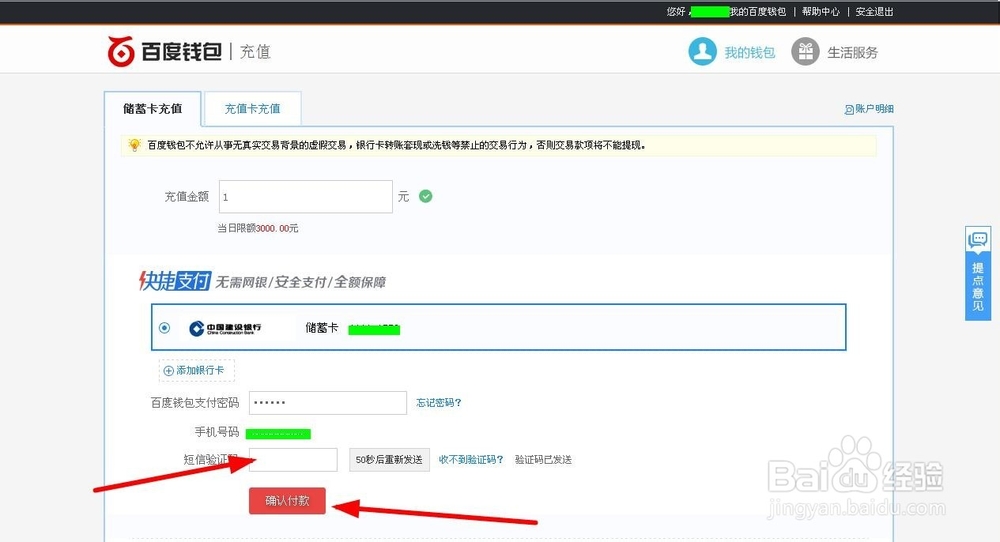This screenshot has height=542, width=1000.
Task: Focus the 百度钱包支付密码 field
Action: tap(328, 403)
